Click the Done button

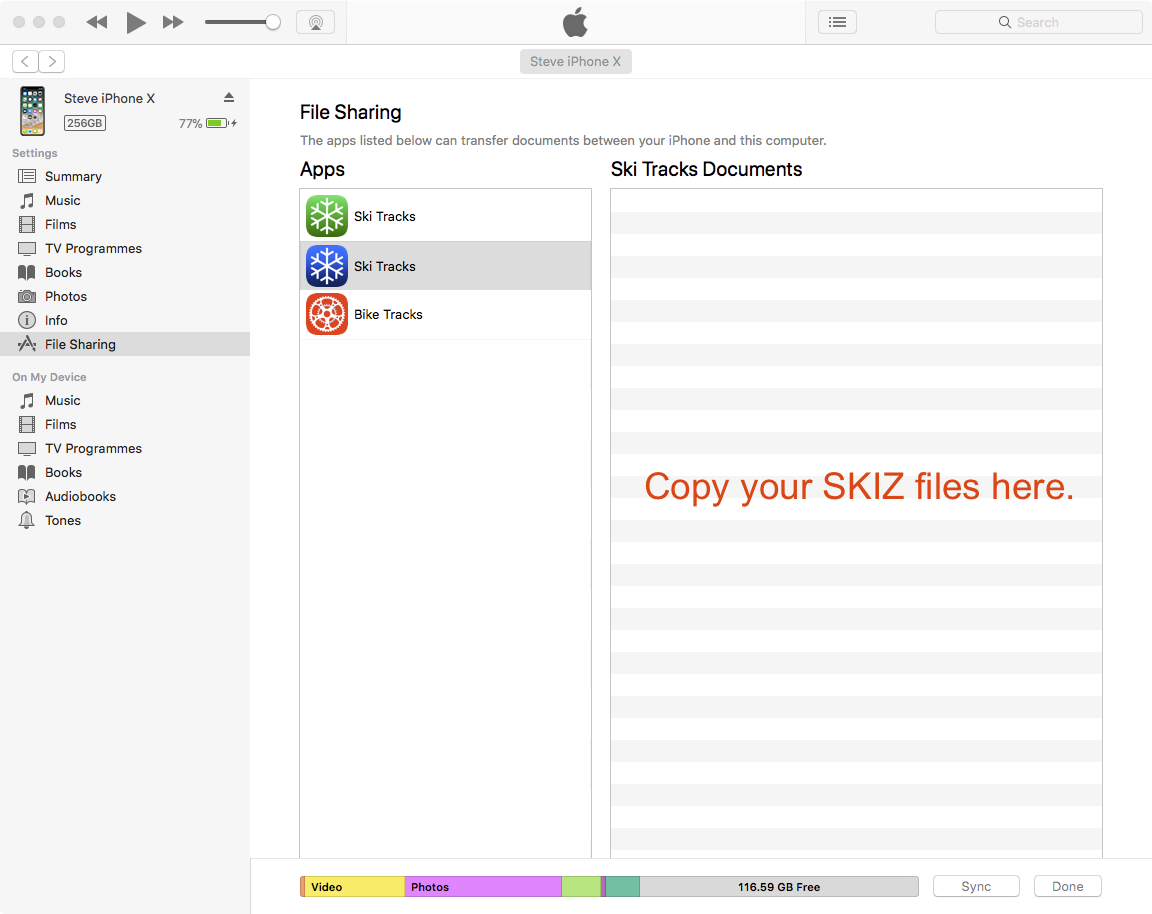click(x=1068, y=886)
